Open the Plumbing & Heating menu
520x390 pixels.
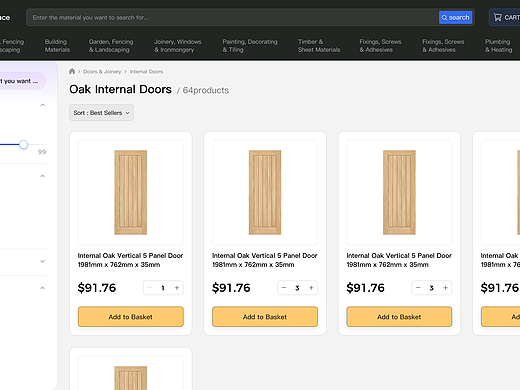click(x=498, y=46)
